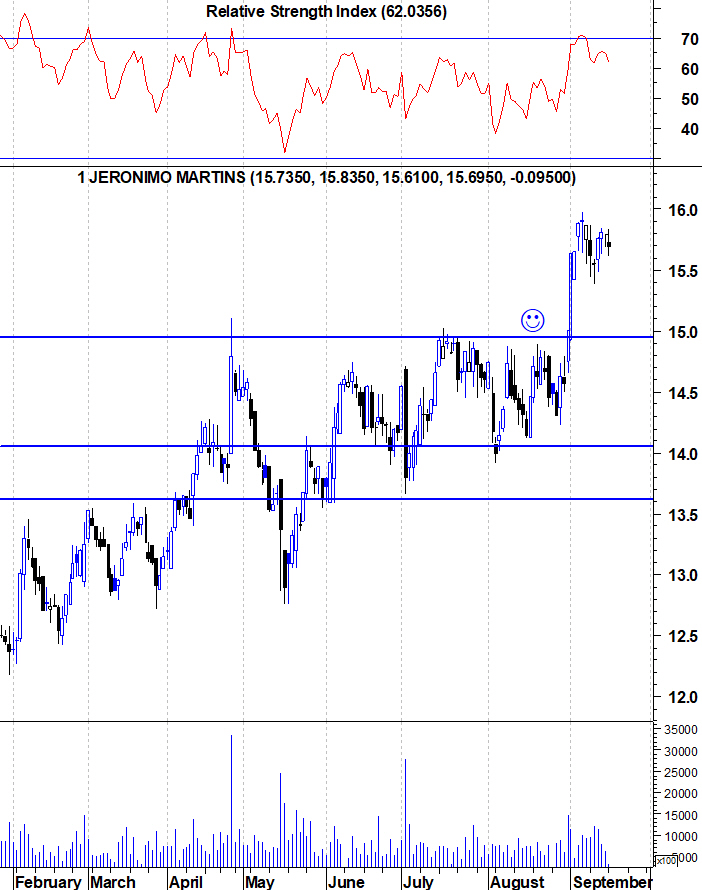Click the 10000 volume axis label
This screenshot has height=890, width=702.
click(680, 836)
